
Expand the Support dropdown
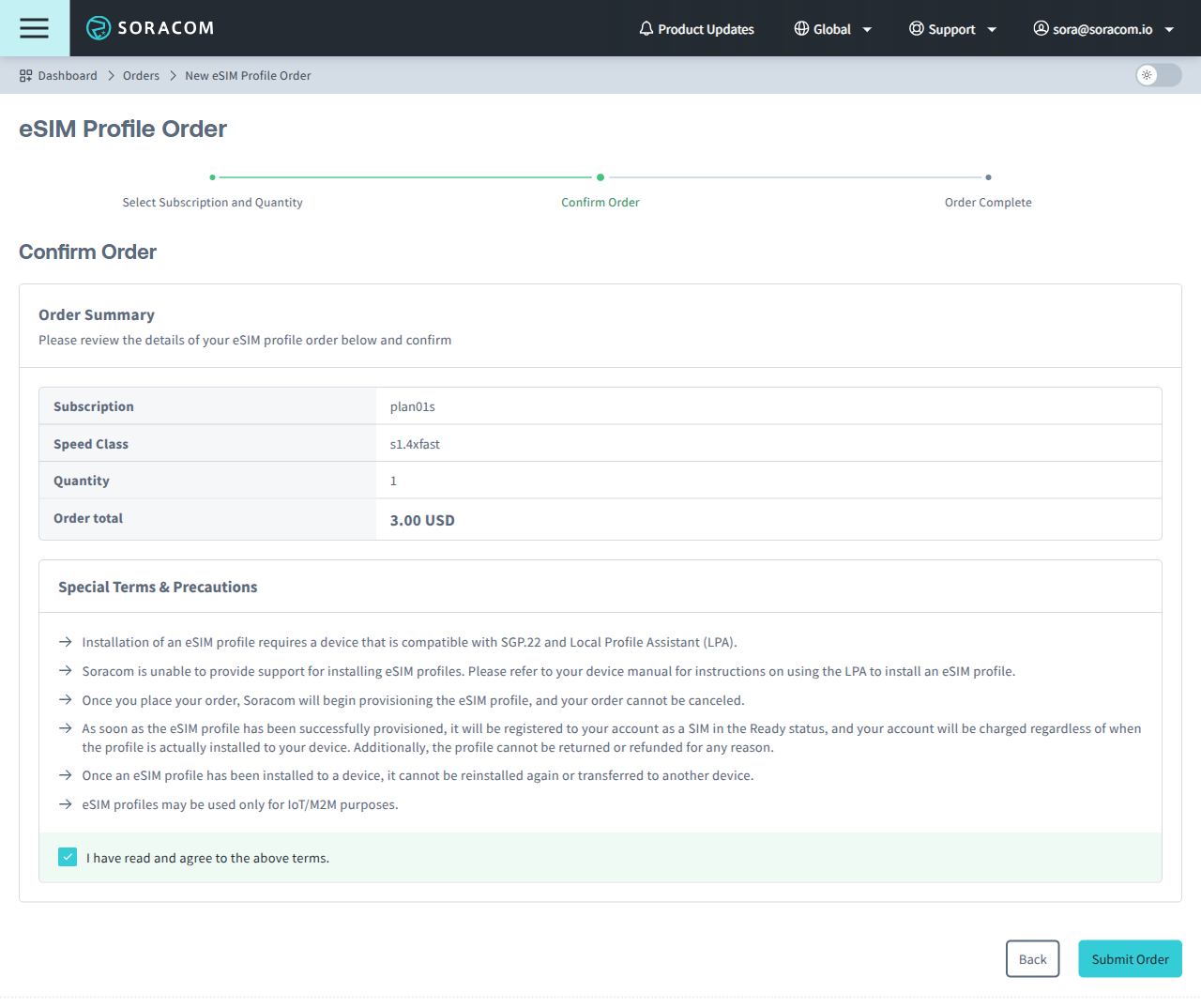tap(953, 29)
